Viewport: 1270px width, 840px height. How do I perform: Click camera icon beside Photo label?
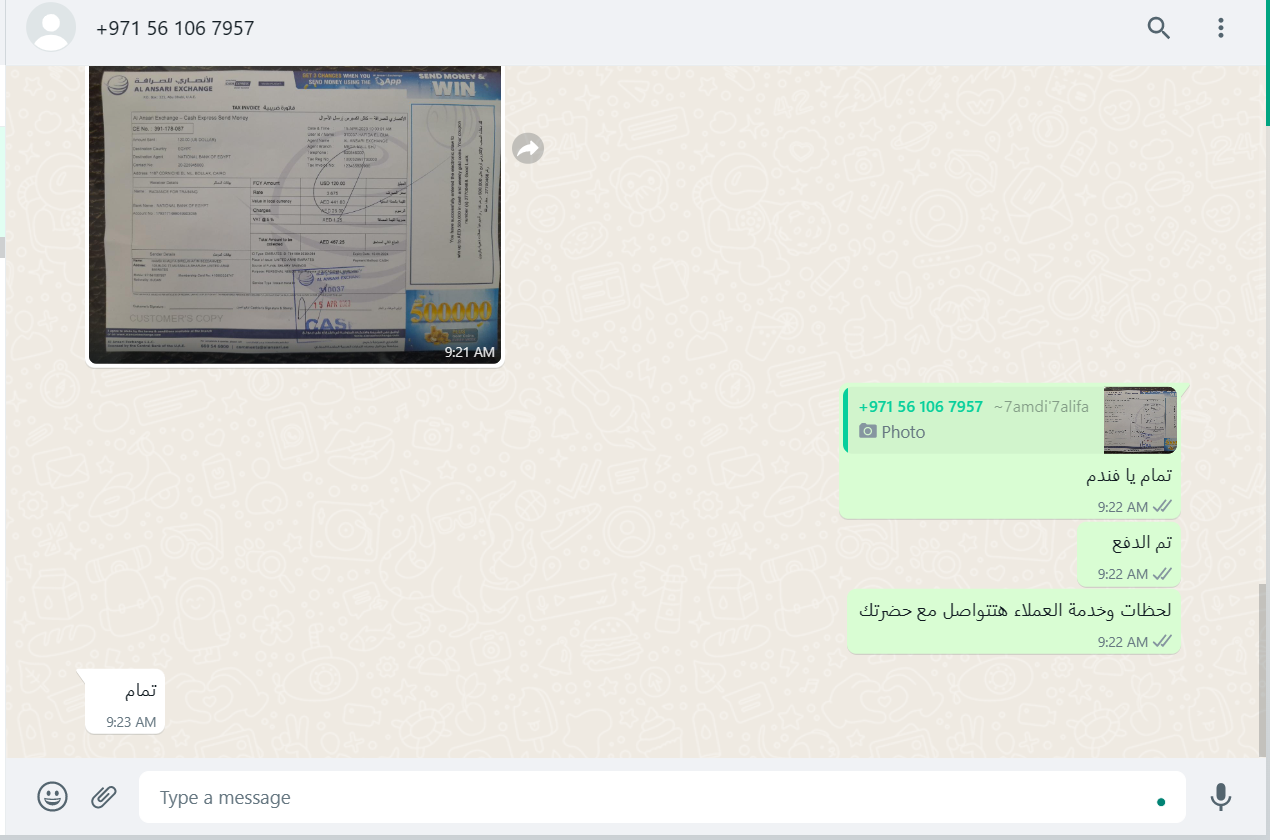click(868, 432)
